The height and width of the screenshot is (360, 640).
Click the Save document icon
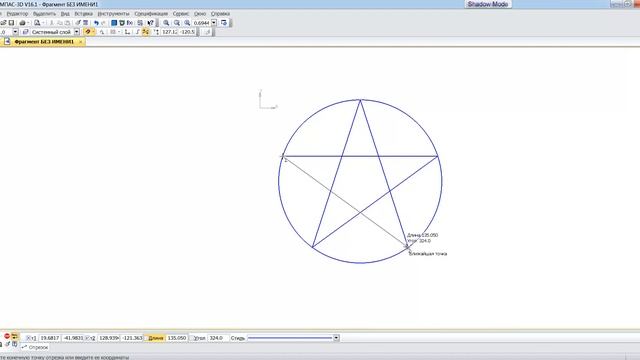[11, 23]
